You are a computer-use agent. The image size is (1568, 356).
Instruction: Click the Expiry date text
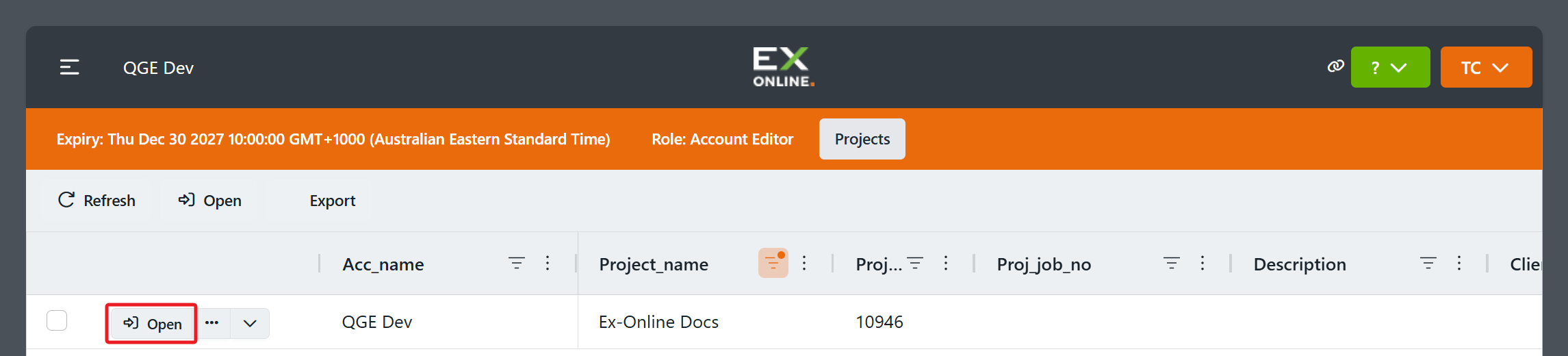pyautogui.click(x=333, y=139)
